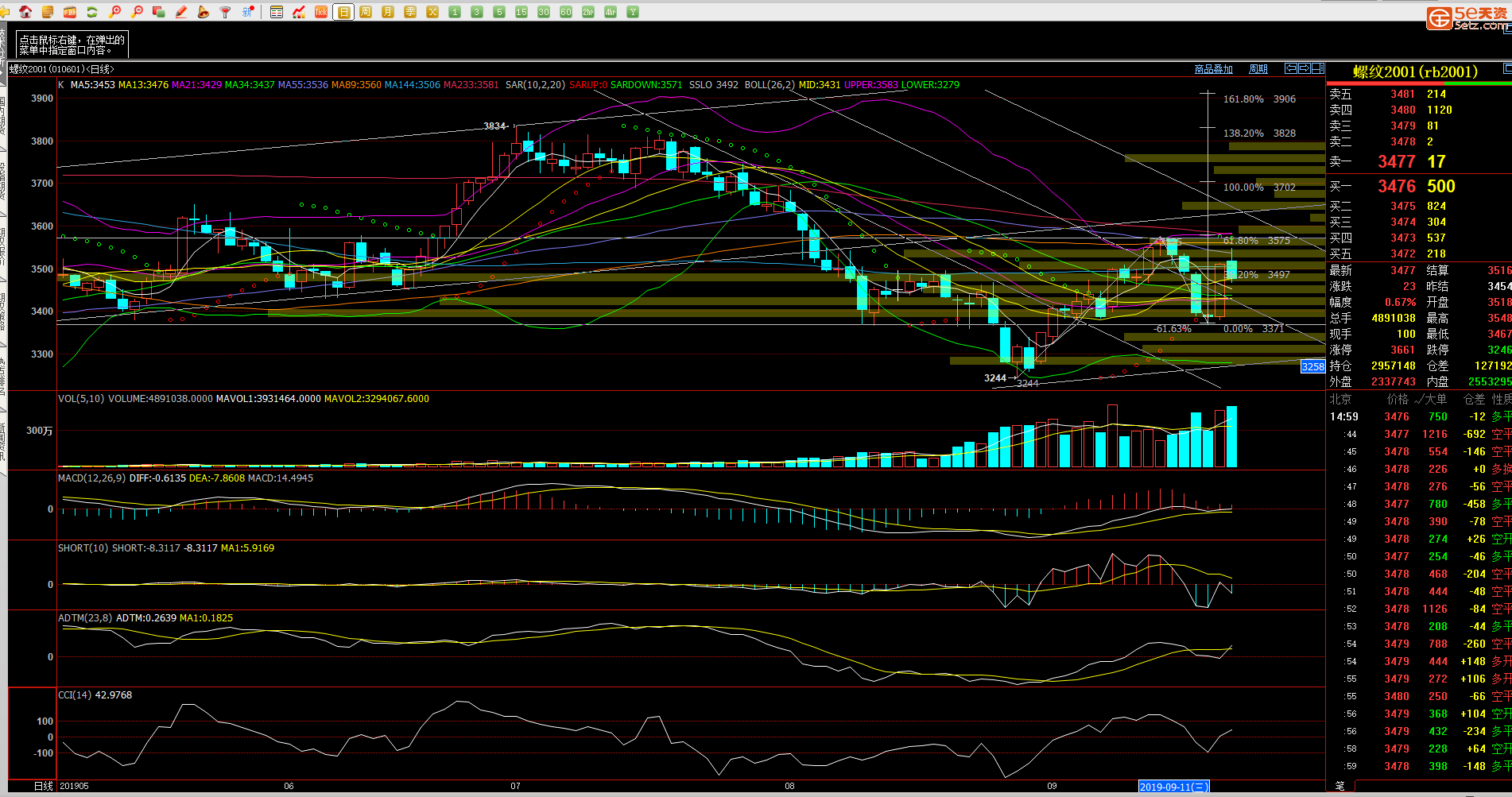Image resolution: width=1512 pixels, height=797 pixels.
Task: Click the 日线 period label at bottom left
Action: [x=44, y=786]
